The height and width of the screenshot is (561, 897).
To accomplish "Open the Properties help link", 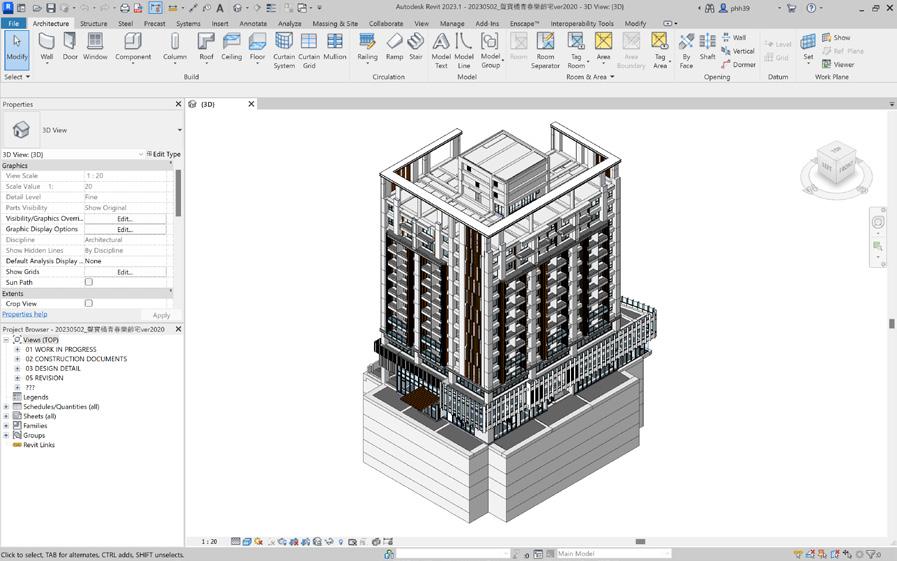I will (x=24, y=314).
